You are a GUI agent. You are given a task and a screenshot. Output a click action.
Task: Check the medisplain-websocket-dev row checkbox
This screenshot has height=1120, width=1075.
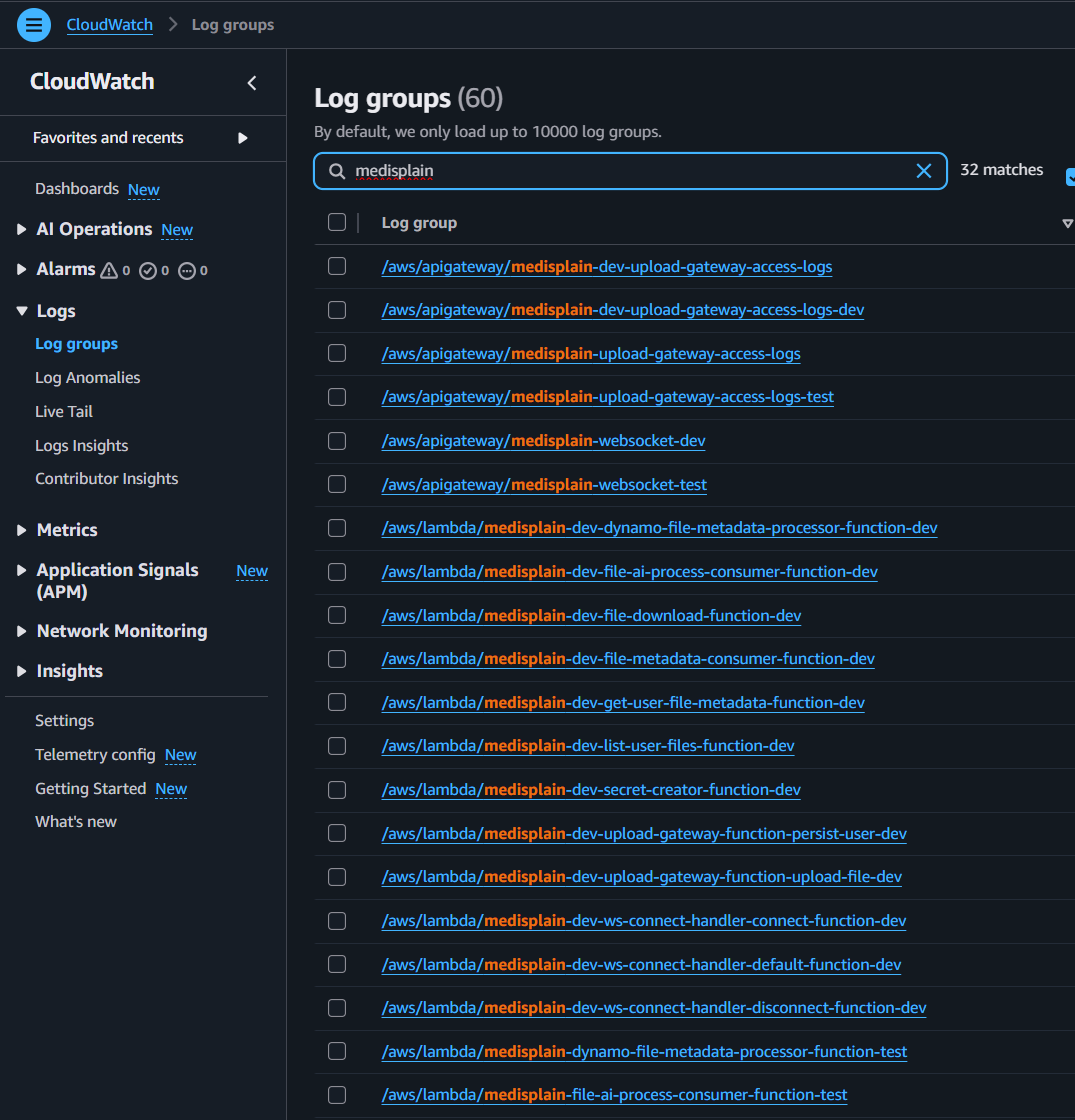click(337, 441)
